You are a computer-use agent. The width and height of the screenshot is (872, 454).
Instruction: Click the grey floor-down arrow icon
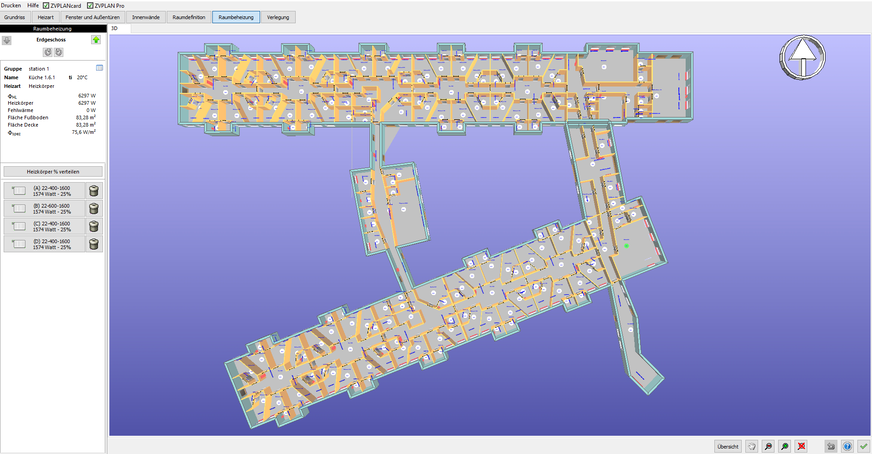[7, 41]
